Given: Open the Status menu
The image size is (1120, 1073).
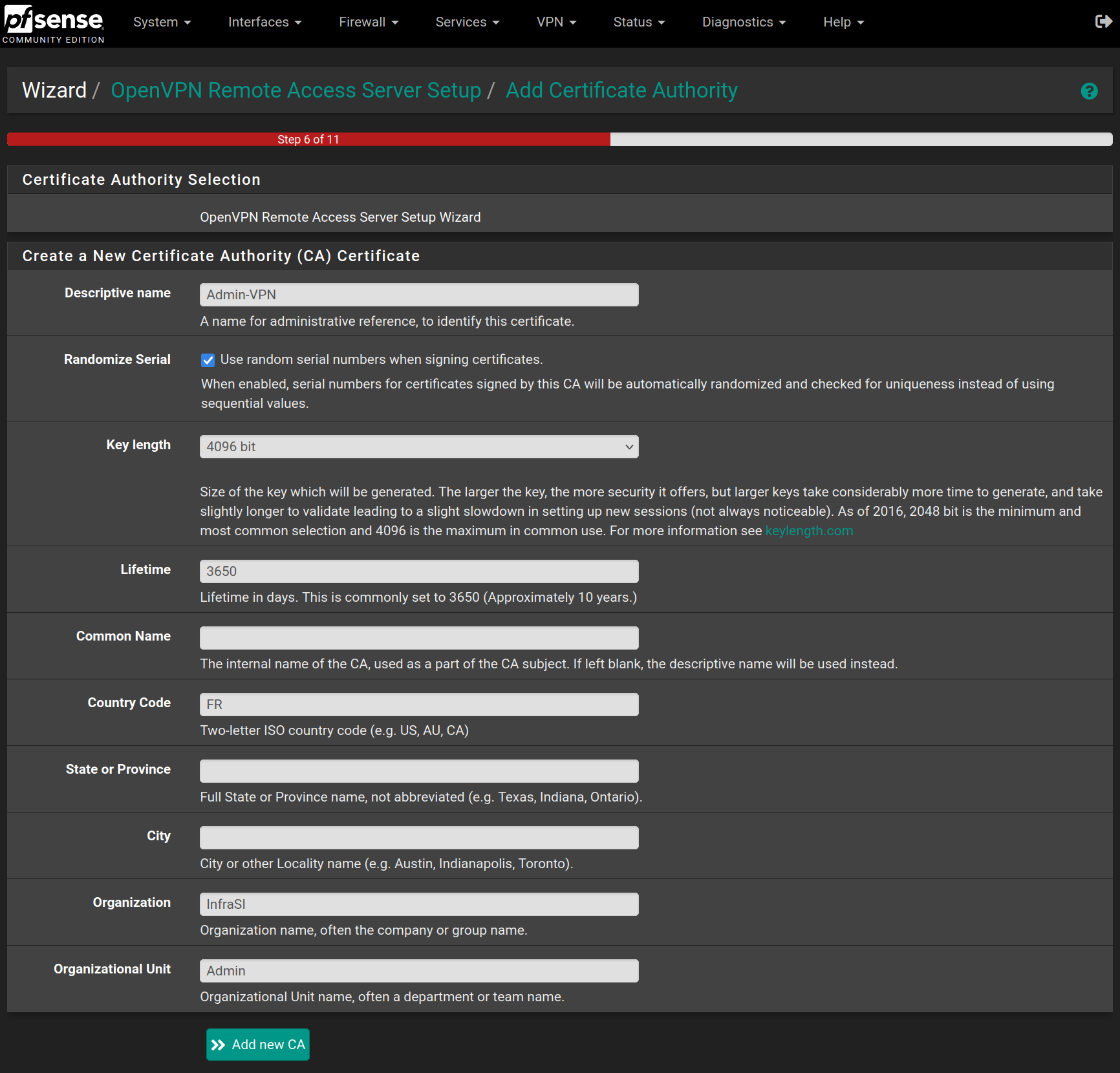Looking at the screenshot, I should (x=639, y=22).
